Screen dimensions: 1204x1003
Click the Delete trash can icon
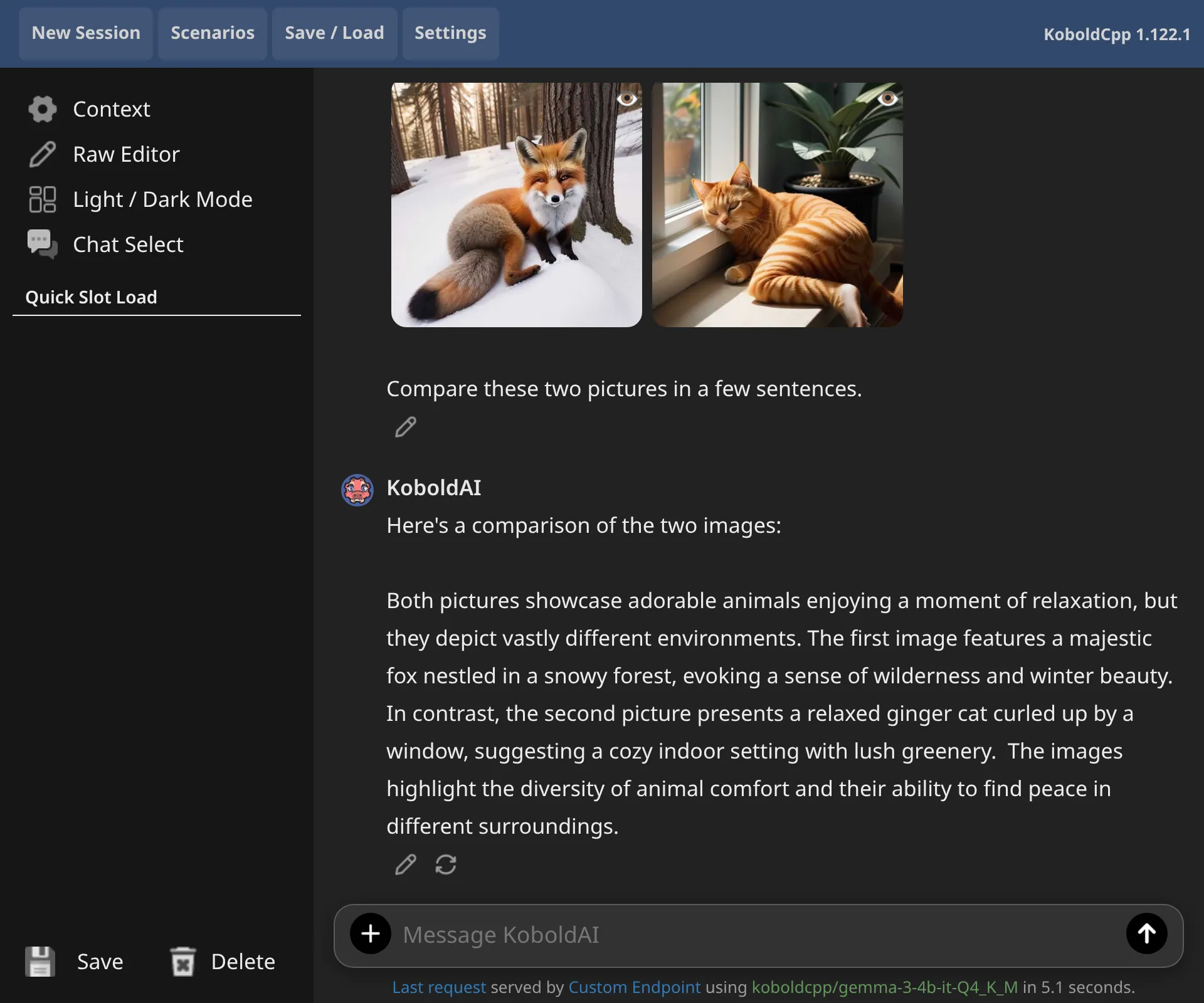tap(183, 962)
